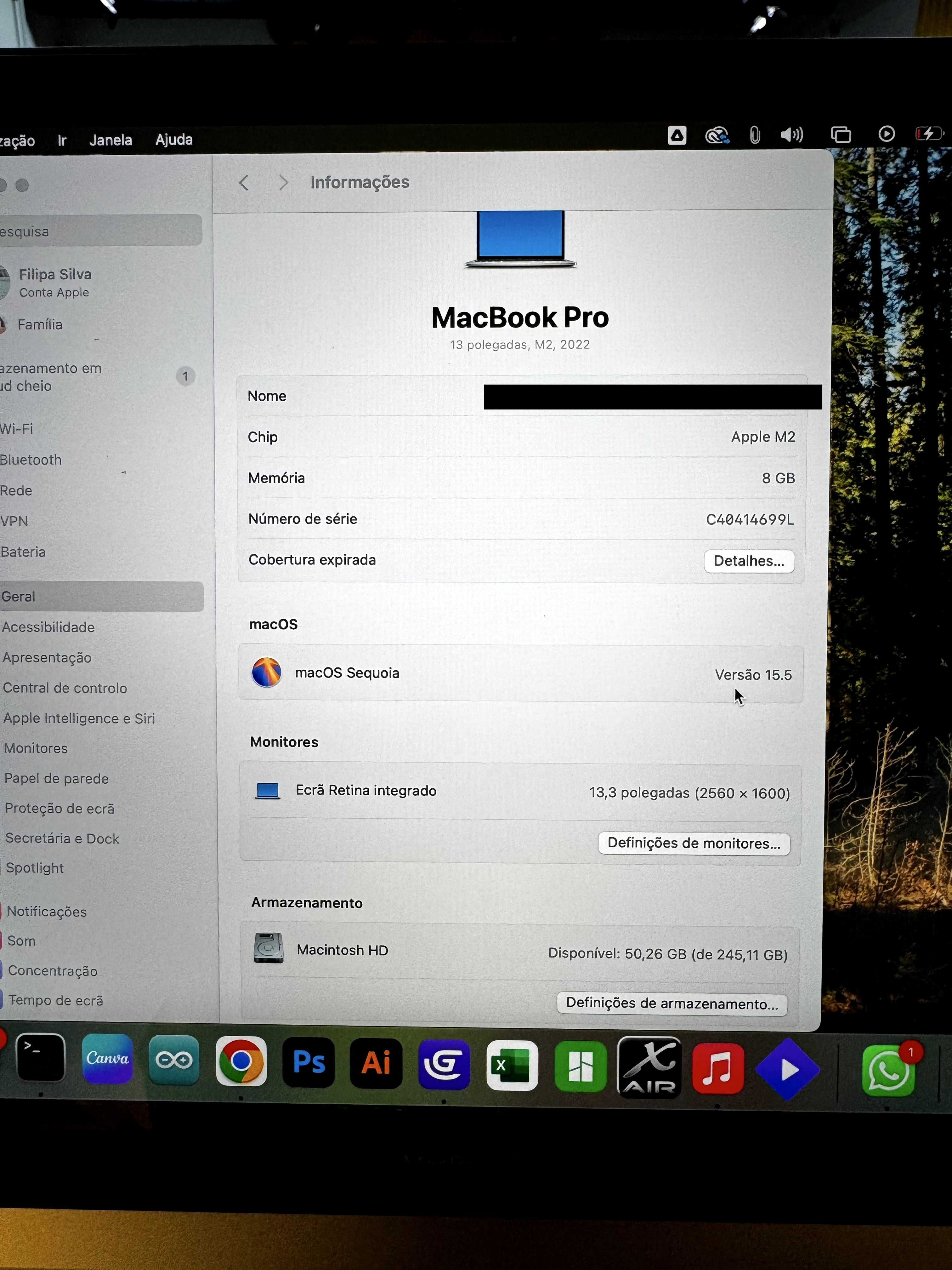Select Apple Intelligence e Siri
Viewport: 952px width, 1270px height.
pos(79,718)
